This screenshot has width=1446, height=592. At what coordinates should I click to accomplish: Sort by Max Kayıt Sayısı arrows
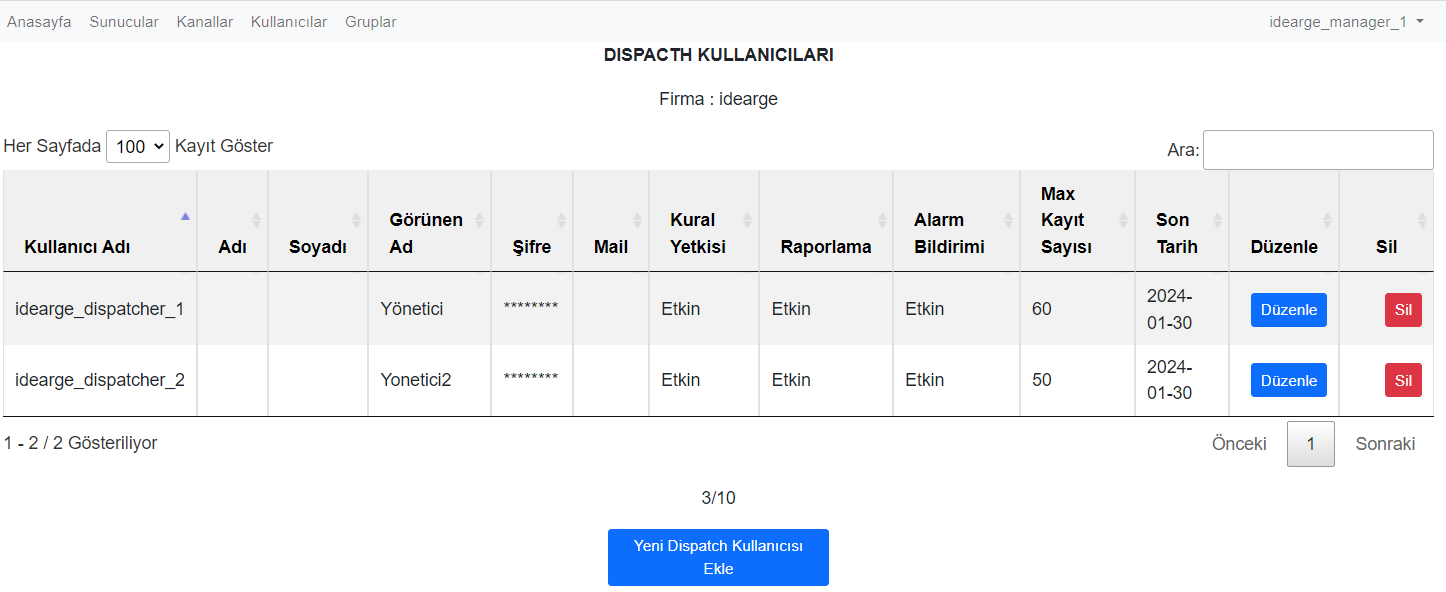pyautogui.click(x=1123, y=220)
